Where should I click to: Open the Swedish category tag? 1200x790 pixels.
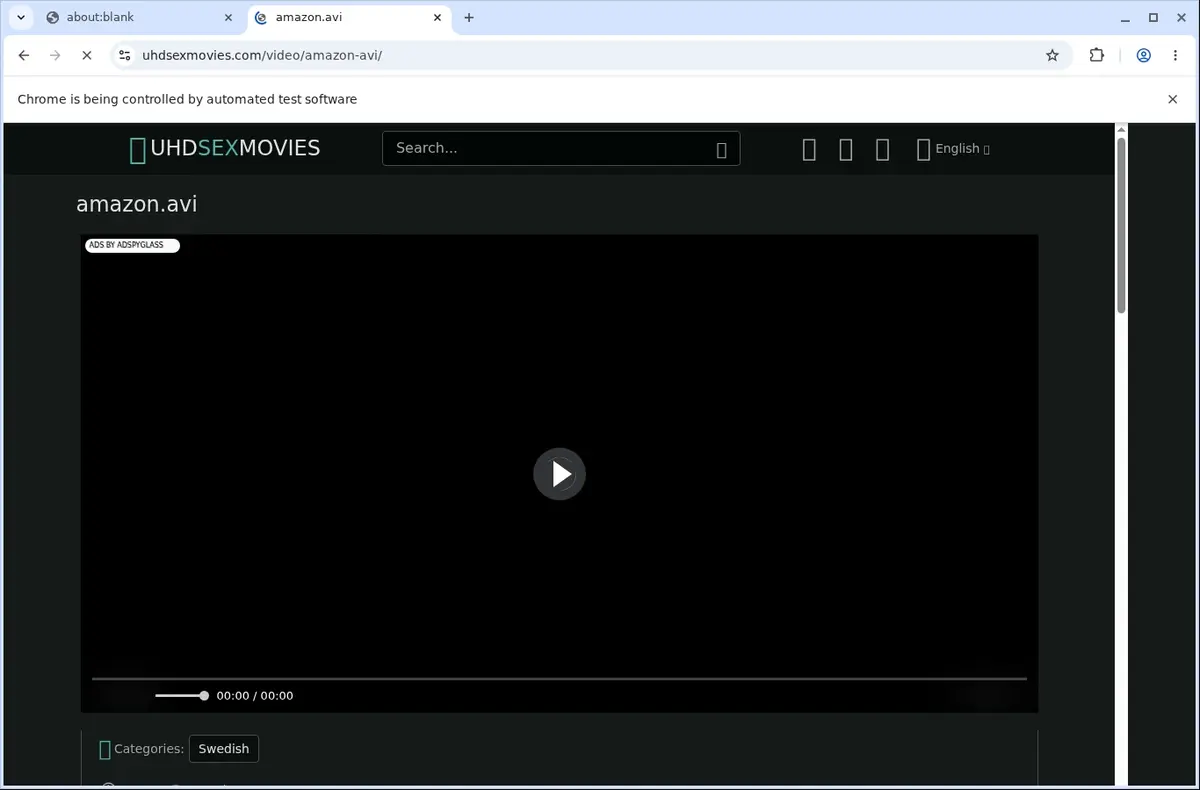(224, 749)
